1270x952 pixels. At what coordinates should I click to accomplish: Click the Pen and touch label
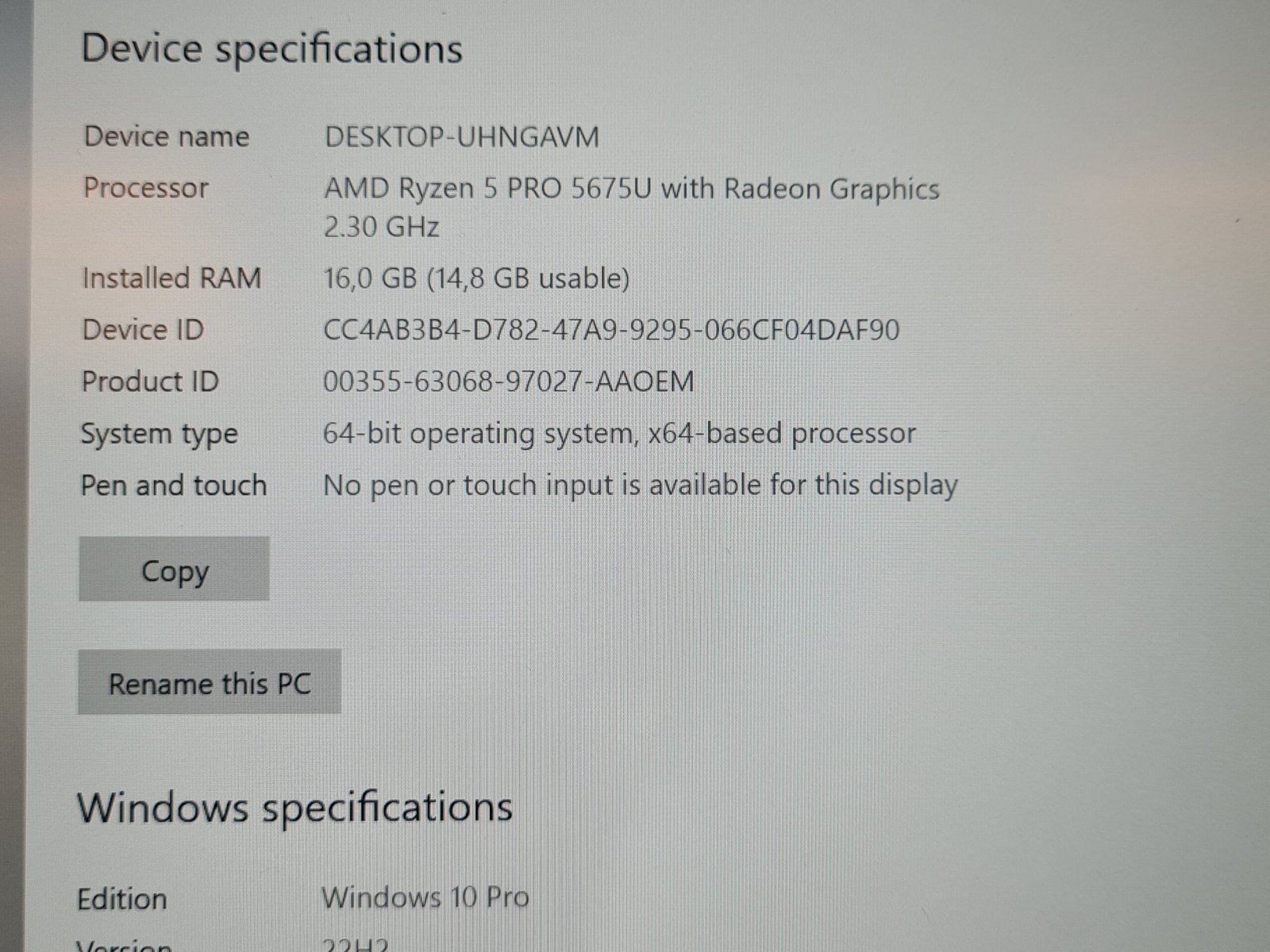click(x=174, y=485)
